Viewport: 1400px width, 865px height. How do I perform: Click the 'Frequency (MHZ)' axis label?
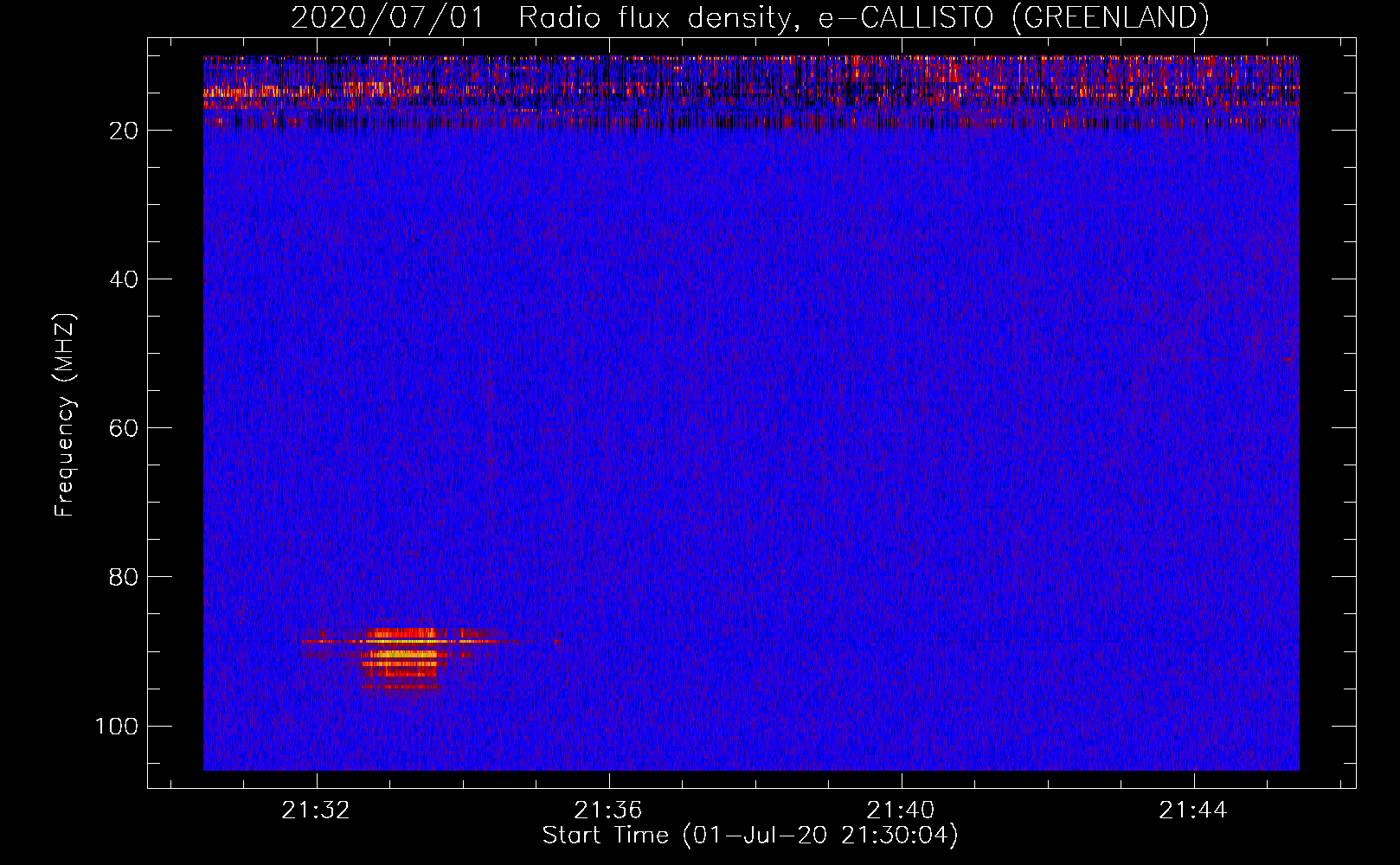(65, 414)
